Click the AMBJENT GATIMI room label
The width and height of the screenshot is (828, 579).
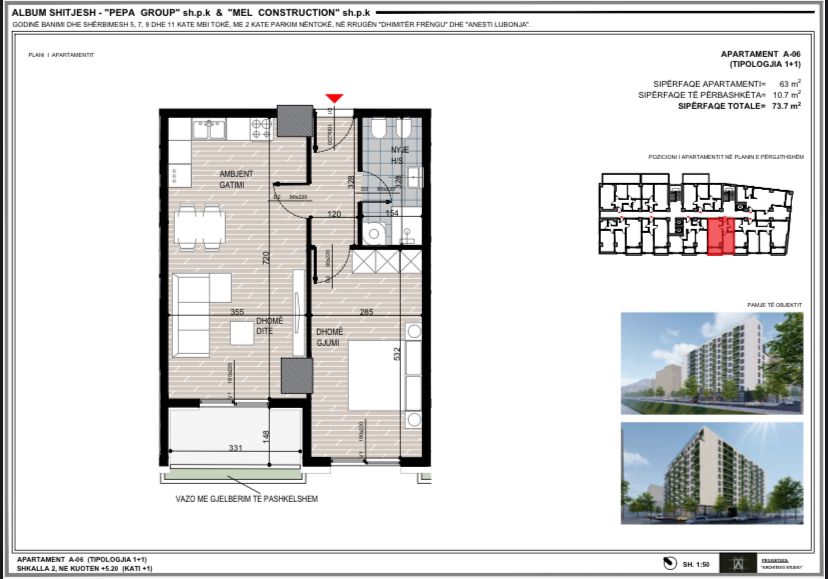[237, 178]
